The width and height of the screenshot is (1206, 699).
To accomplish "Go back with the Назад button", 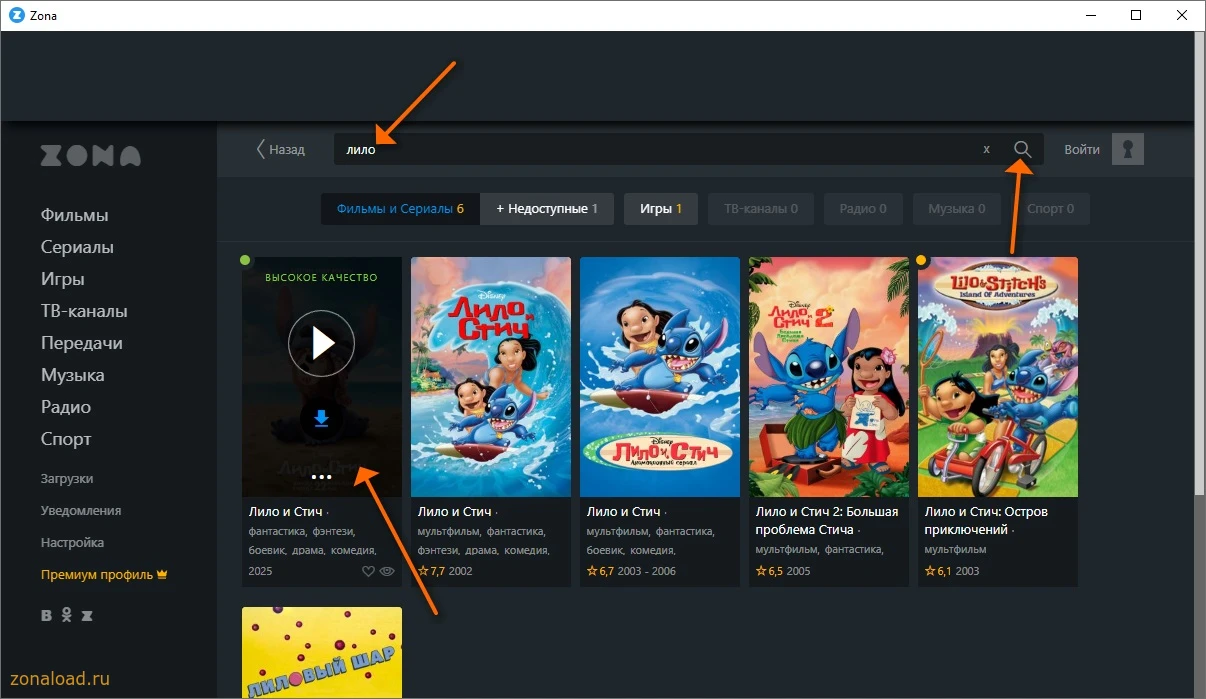I will [280, 149].
